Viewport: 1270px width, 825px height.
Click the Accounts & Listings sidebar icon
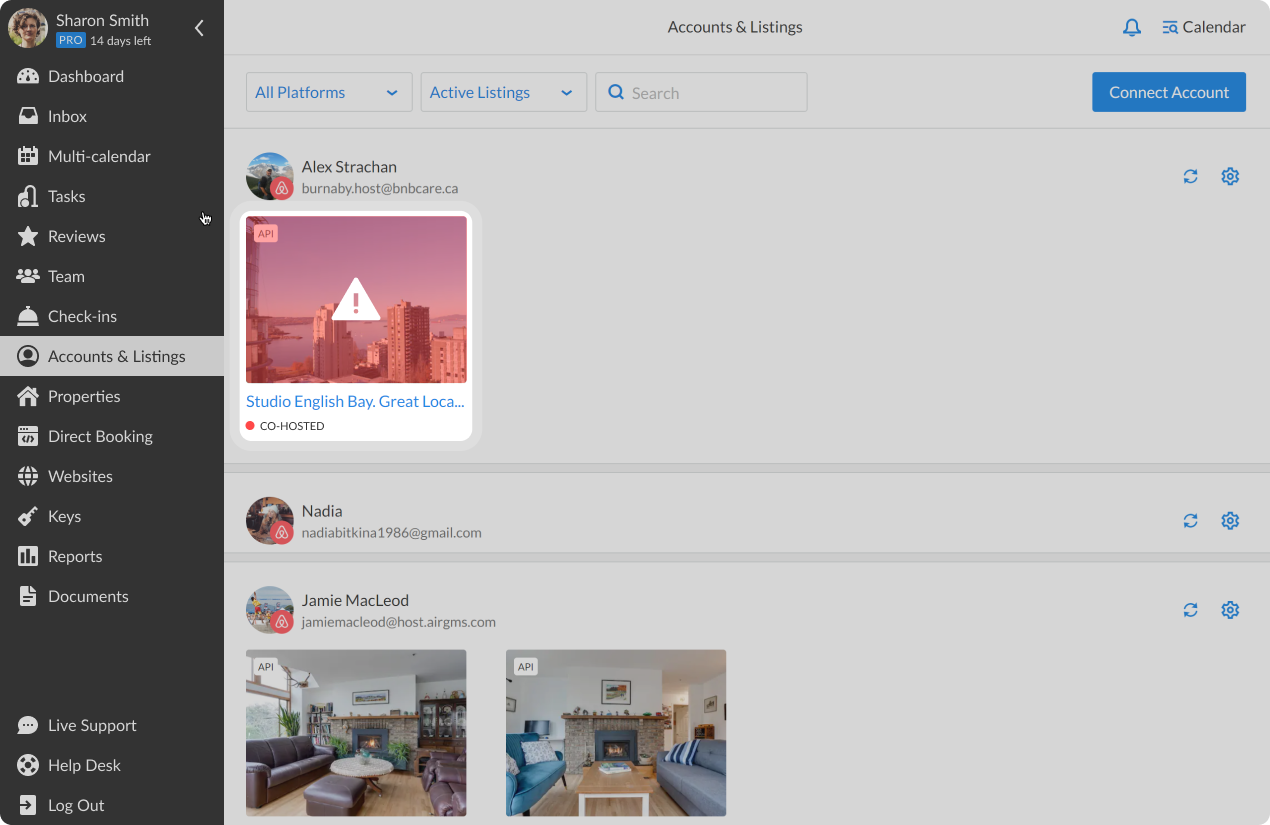pyautogui.click(x=28, y=356)
